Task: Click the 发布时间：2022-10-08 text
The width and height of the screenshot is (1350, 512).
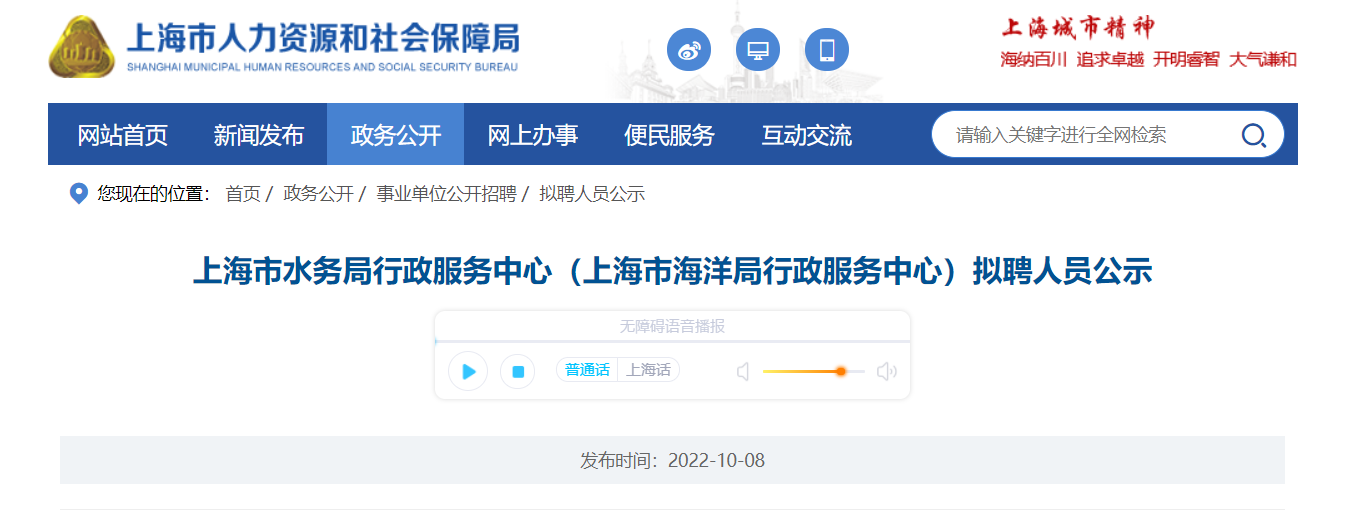Action: pos(672,461)
